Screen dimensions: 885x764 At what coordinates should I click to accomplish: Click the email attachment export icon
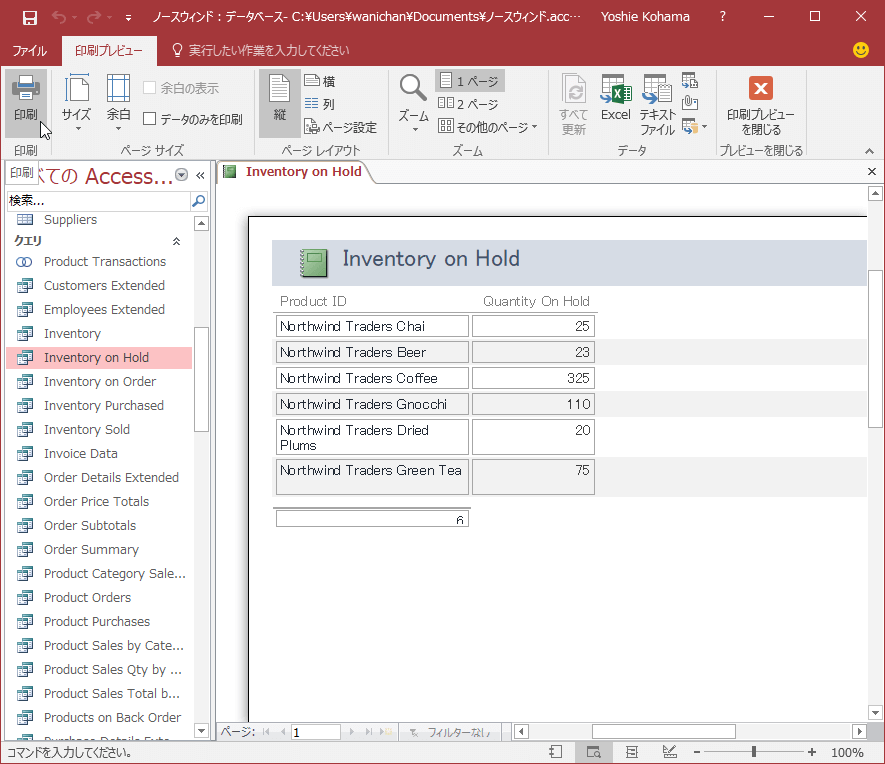690,103
